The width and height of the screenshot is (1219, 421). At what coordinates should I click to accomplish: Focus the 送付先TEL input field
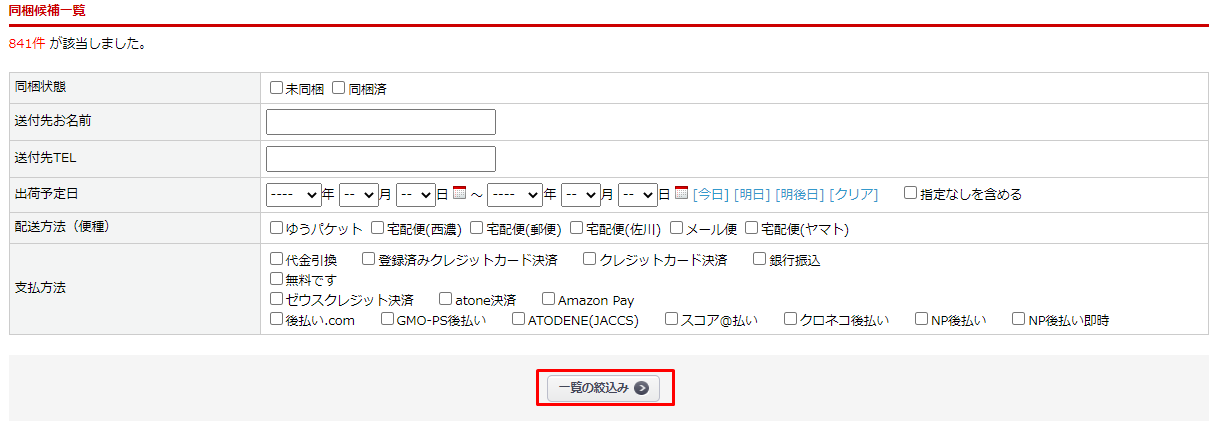381,159
